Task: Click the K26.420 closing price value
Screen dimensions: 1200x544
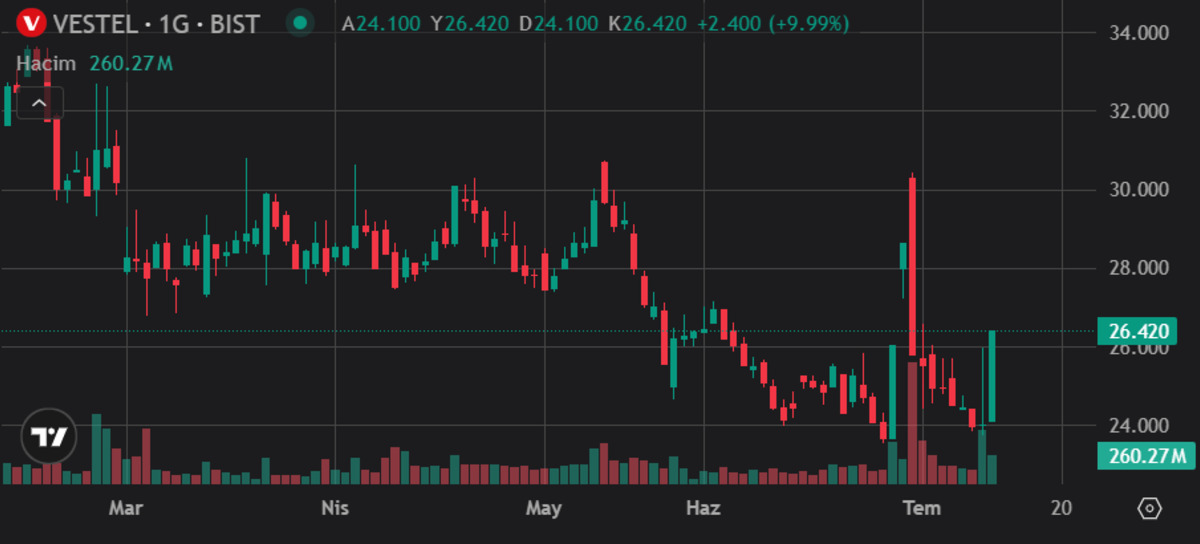Action: click(646, 23)
